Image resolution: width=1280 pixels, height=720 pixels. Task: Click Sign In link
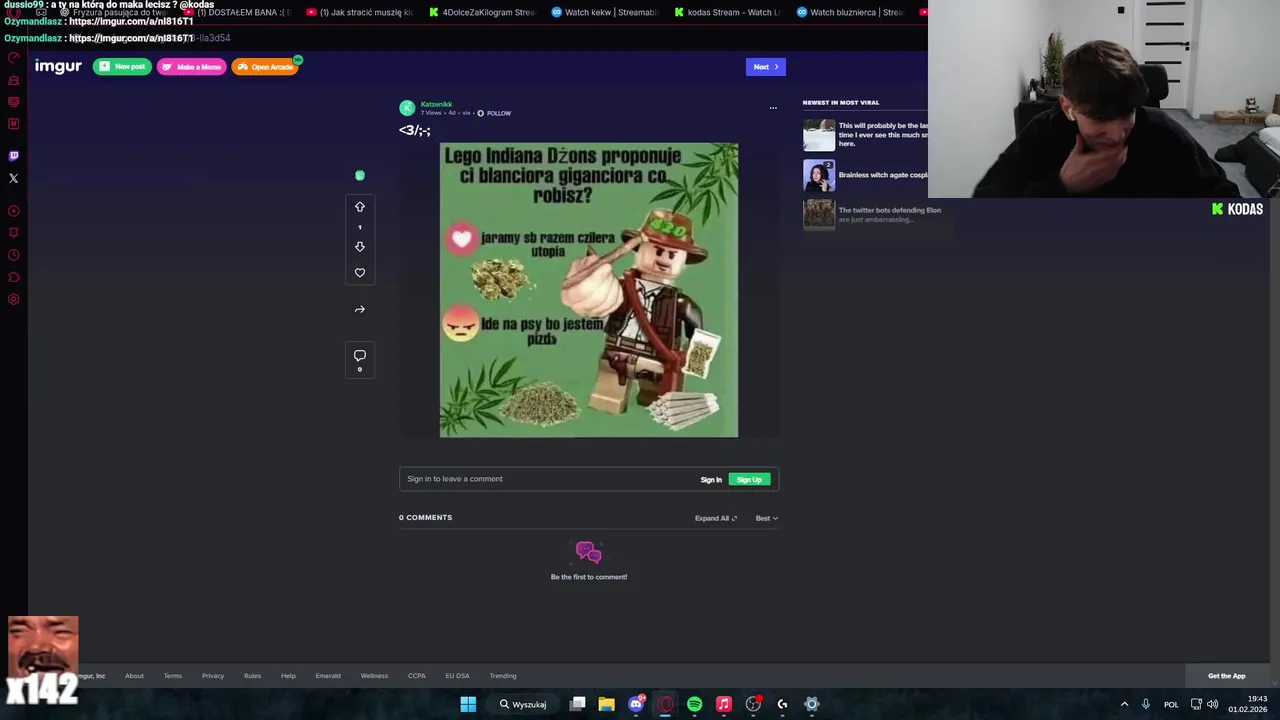tap(711, 480)
